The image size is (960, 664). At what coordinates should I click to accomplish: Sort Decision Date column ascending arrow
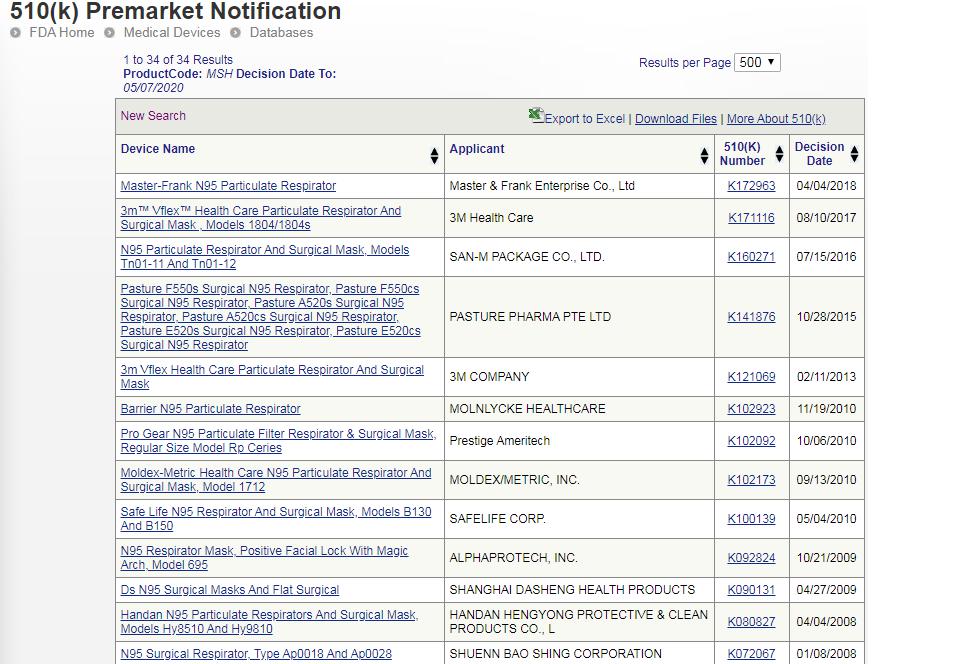point(854,150)
